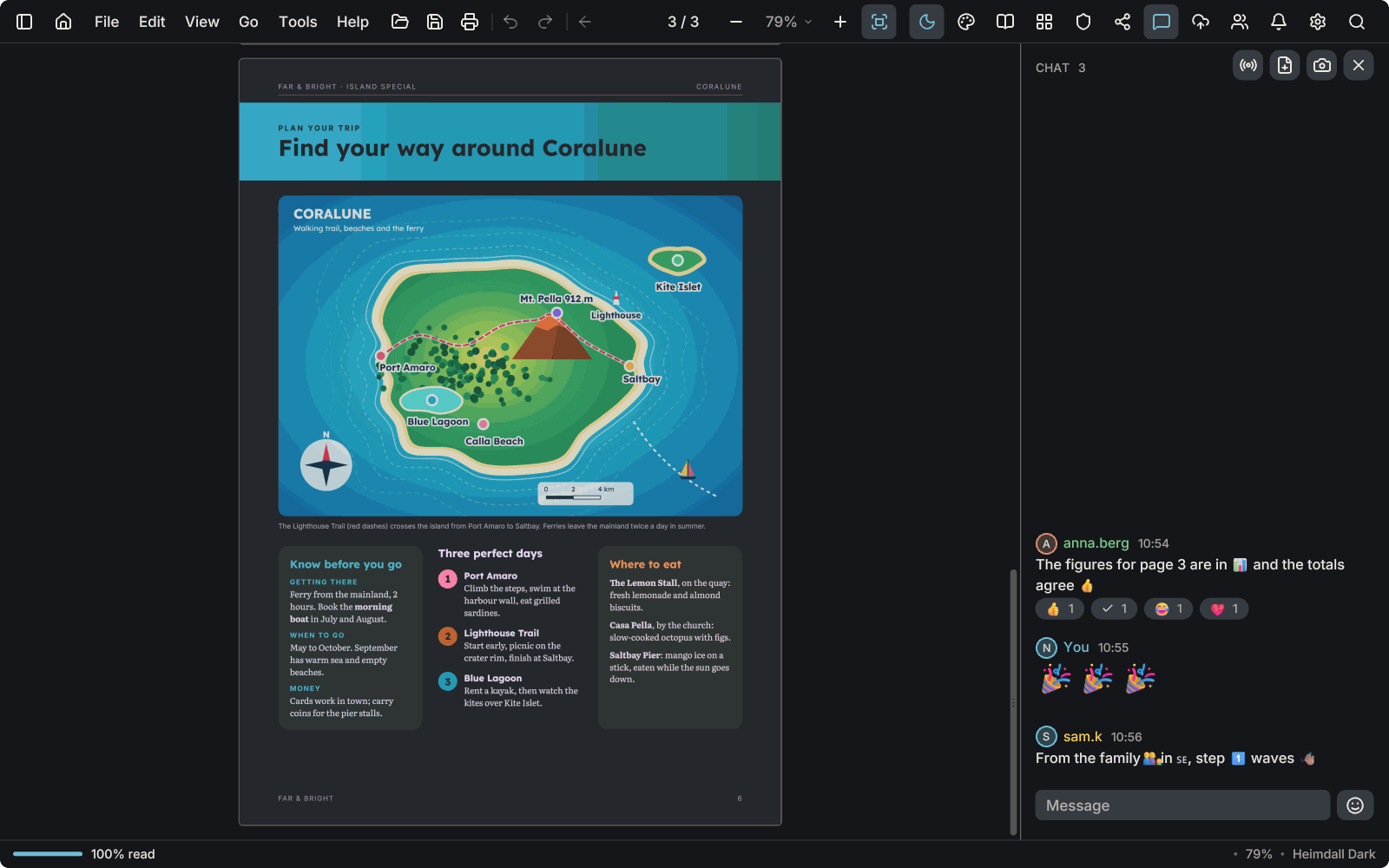Open the collaborators people icon
The image size is (1389, 868).
1240,22
